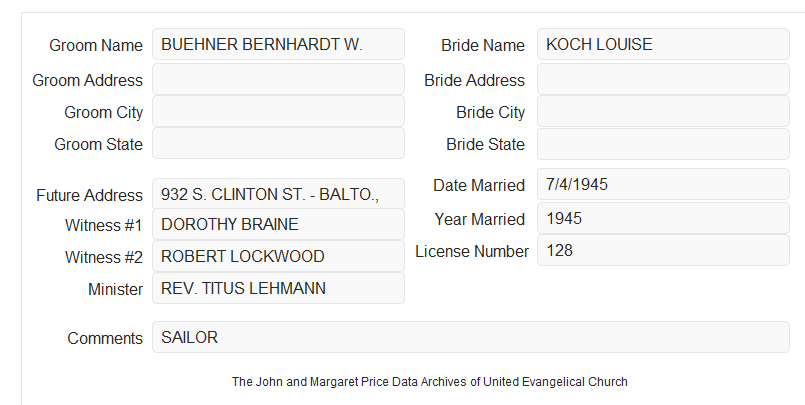Focus the Year Married field
This screenshot has height=405, width=805.
click(663, 218)
